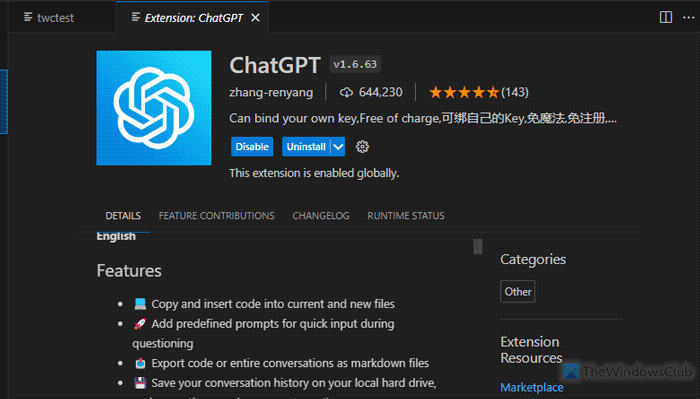Open the Feature Contributions tab
The image size is (700, 399).
217,216
